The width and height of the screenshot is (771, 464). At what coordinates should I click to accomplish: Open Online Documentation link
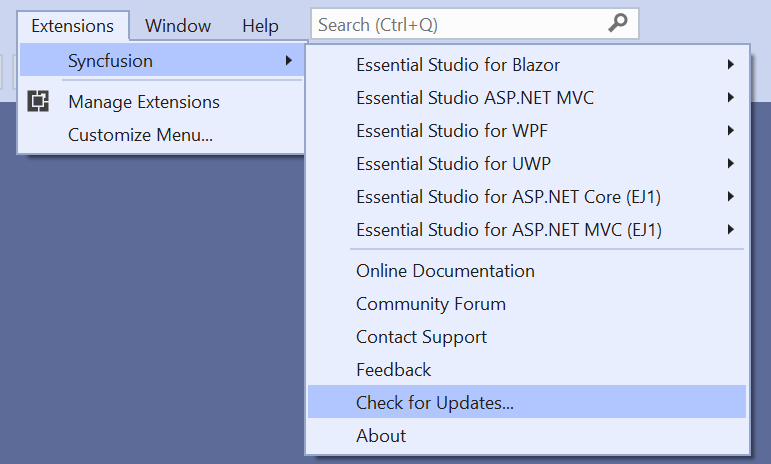coord(445,271)
